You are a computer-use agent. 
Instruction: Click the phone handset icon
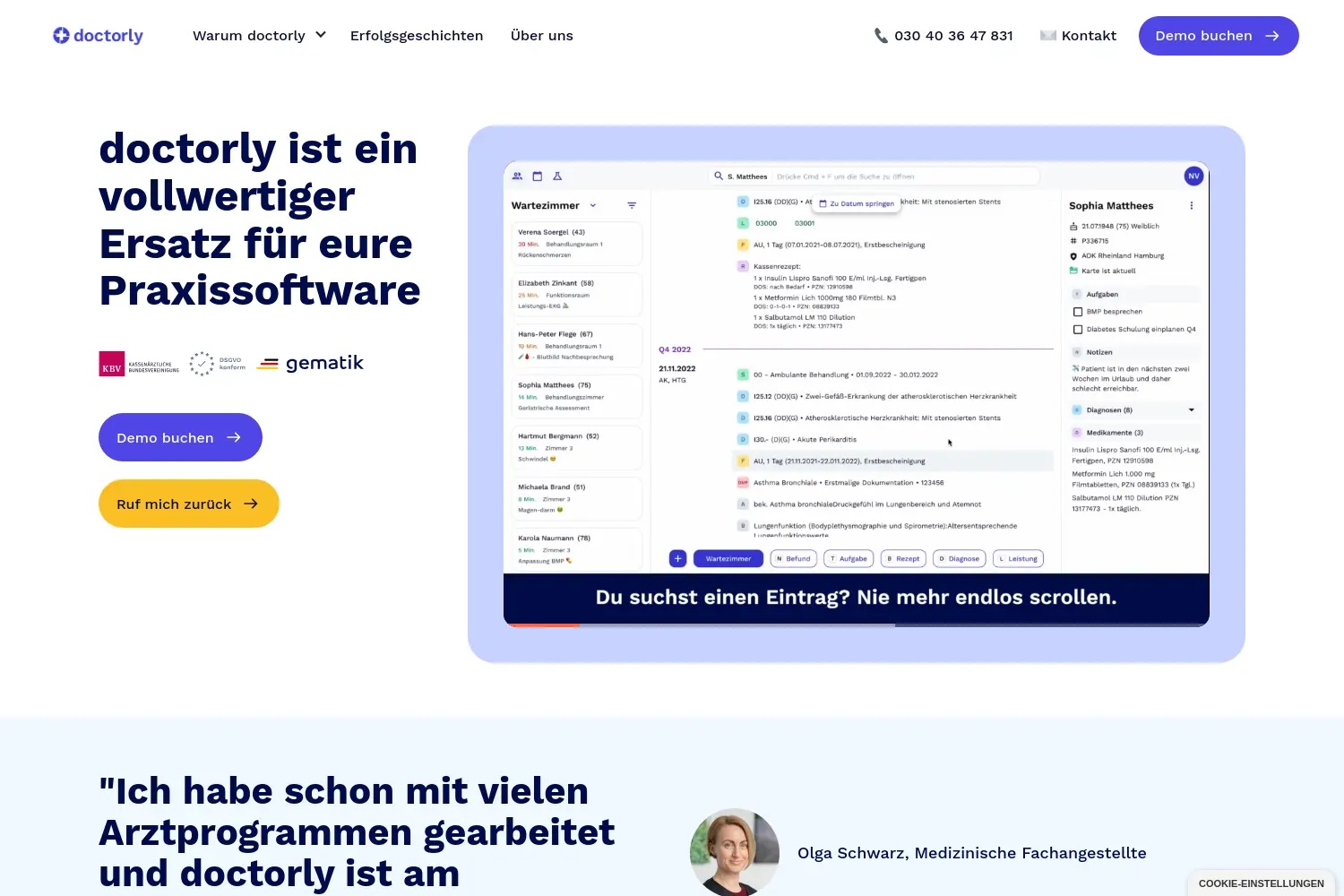click(x=881, y=36)
